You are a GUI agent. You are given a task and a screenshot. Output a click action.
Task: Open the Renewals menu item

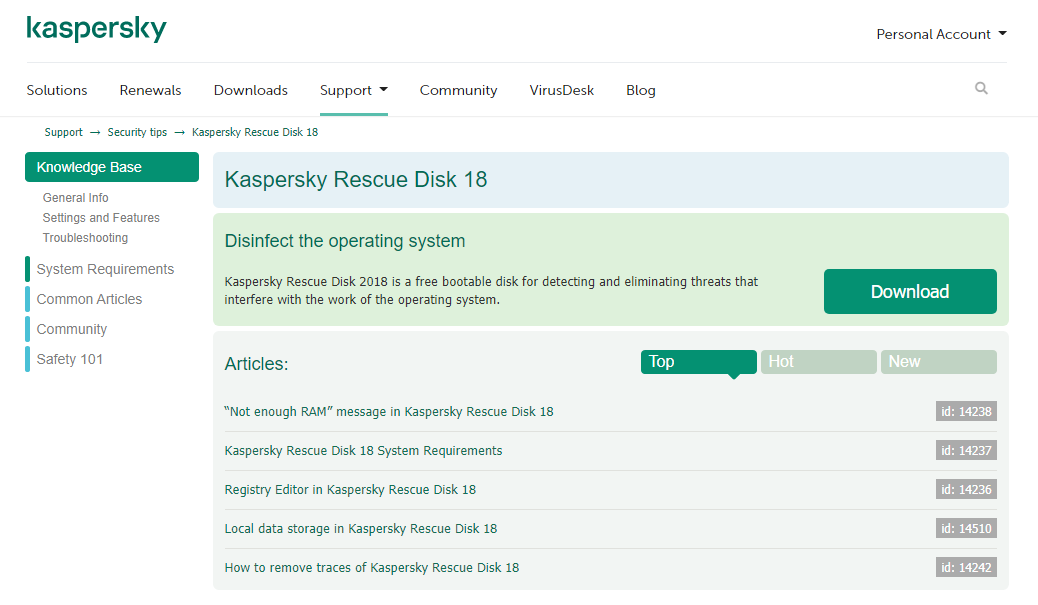click(x=150, y=90)
